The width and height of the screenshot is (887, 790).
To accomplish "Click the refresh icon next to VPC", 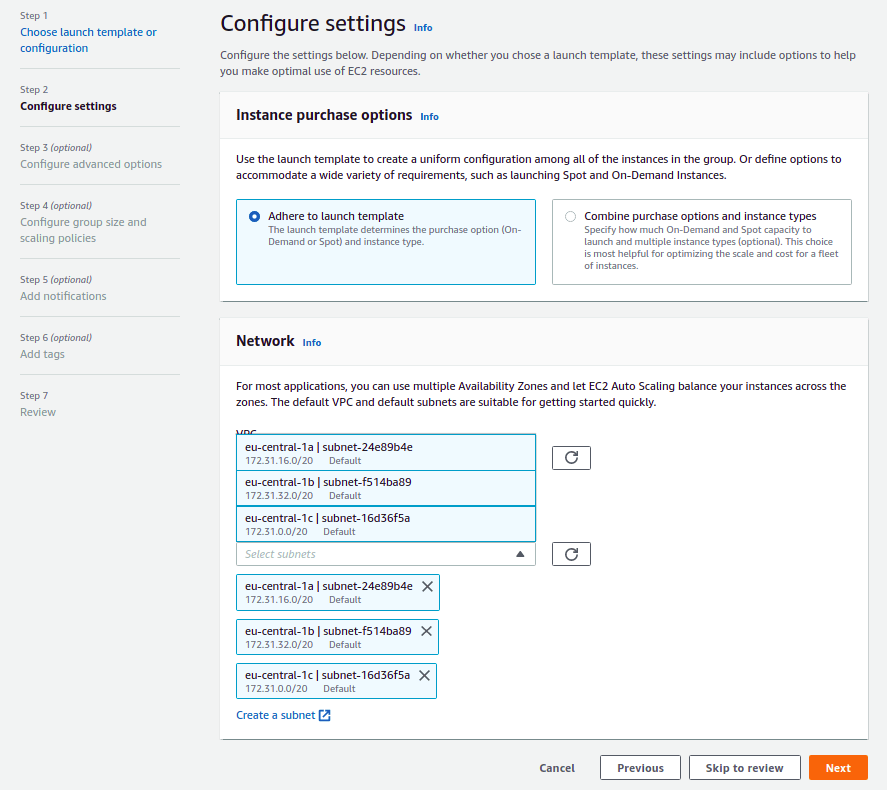I will [x=571, y=458].
